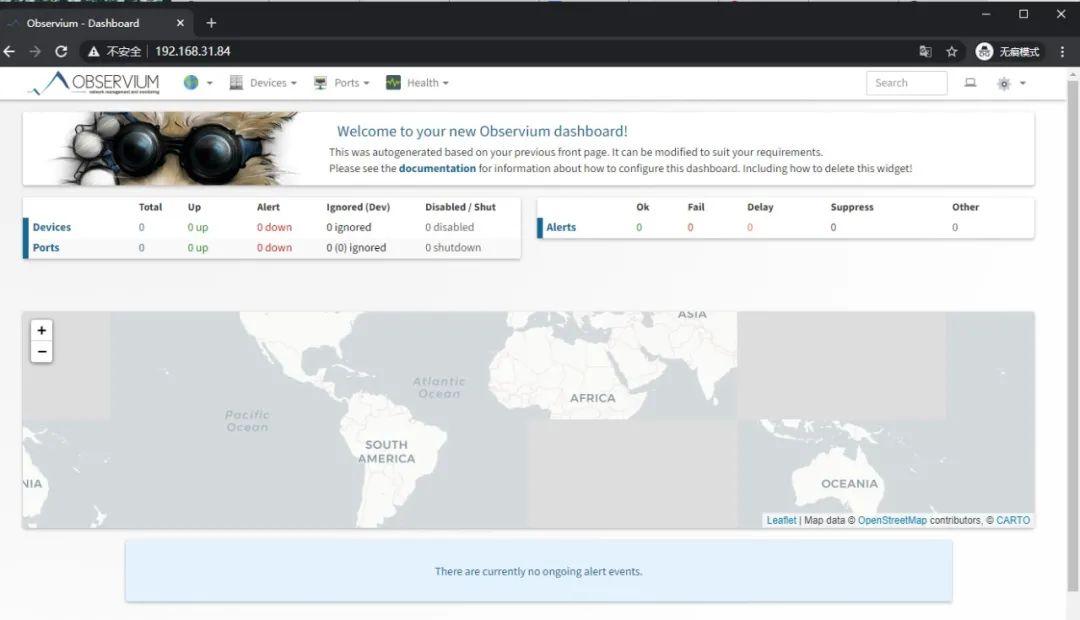Click inside the Search input field
The image size is (1080, 620).
pyautogui.click(x=905, y=83)
